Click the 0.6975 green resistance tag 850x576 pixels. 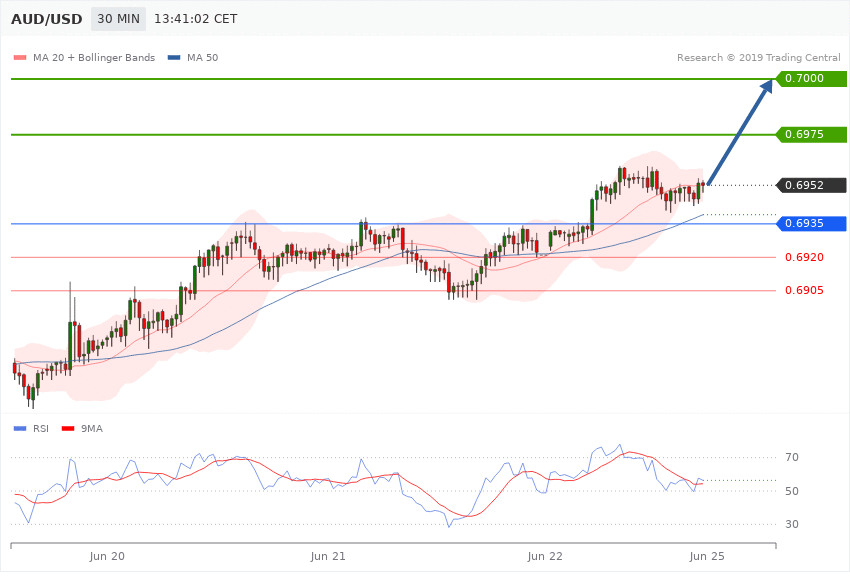tap(812, 134)
